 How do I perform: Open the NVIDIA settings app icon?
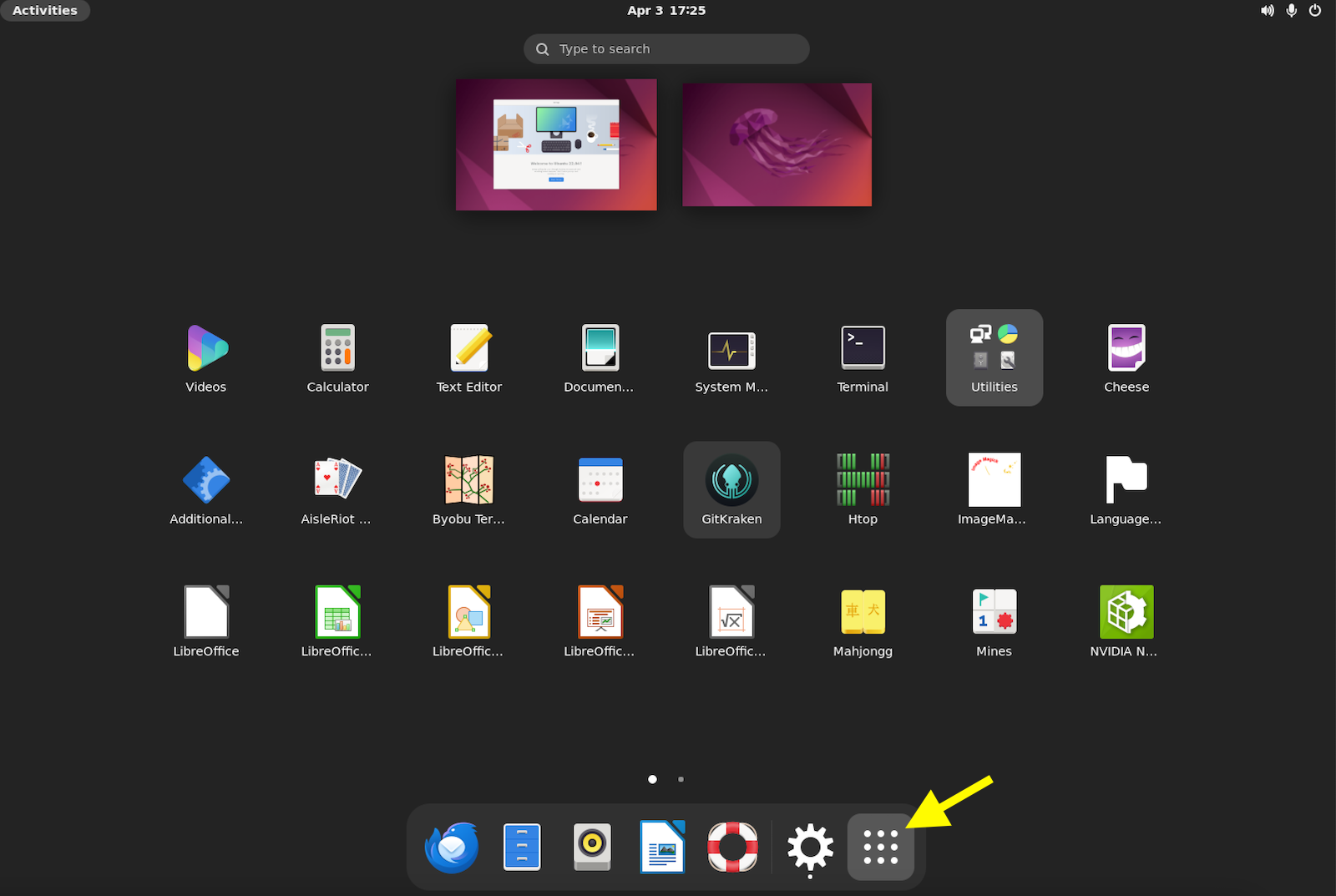[x=1126, y=621]
